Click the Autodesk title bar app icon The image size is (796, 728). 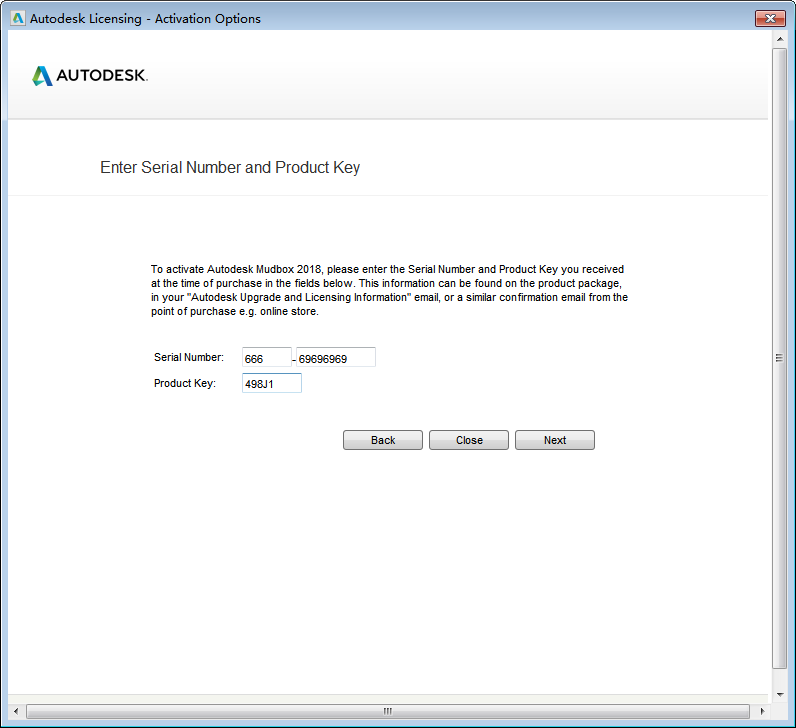point(18,18)
